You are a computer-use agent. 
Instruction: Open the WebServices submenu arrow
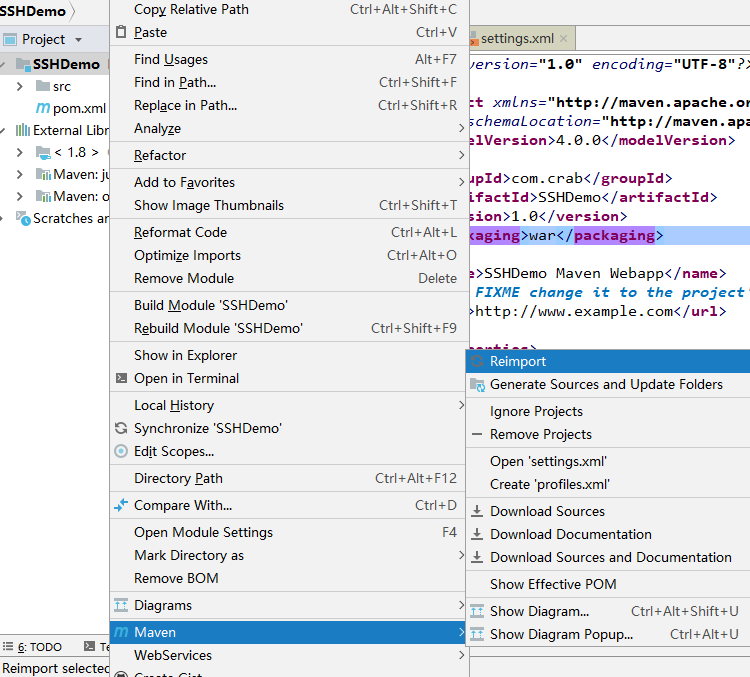(461, 655)
